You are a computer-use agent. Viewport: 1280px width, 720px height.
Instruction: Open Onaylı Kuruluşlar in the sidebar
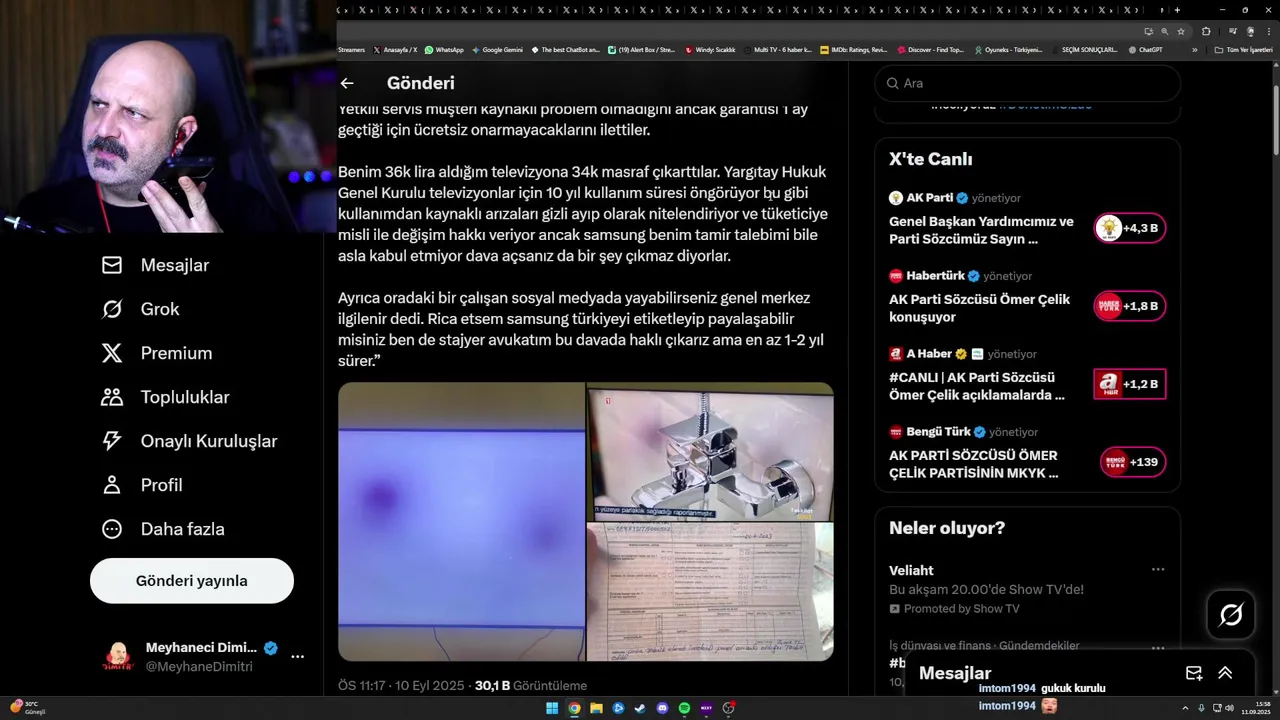click(190, 441)
